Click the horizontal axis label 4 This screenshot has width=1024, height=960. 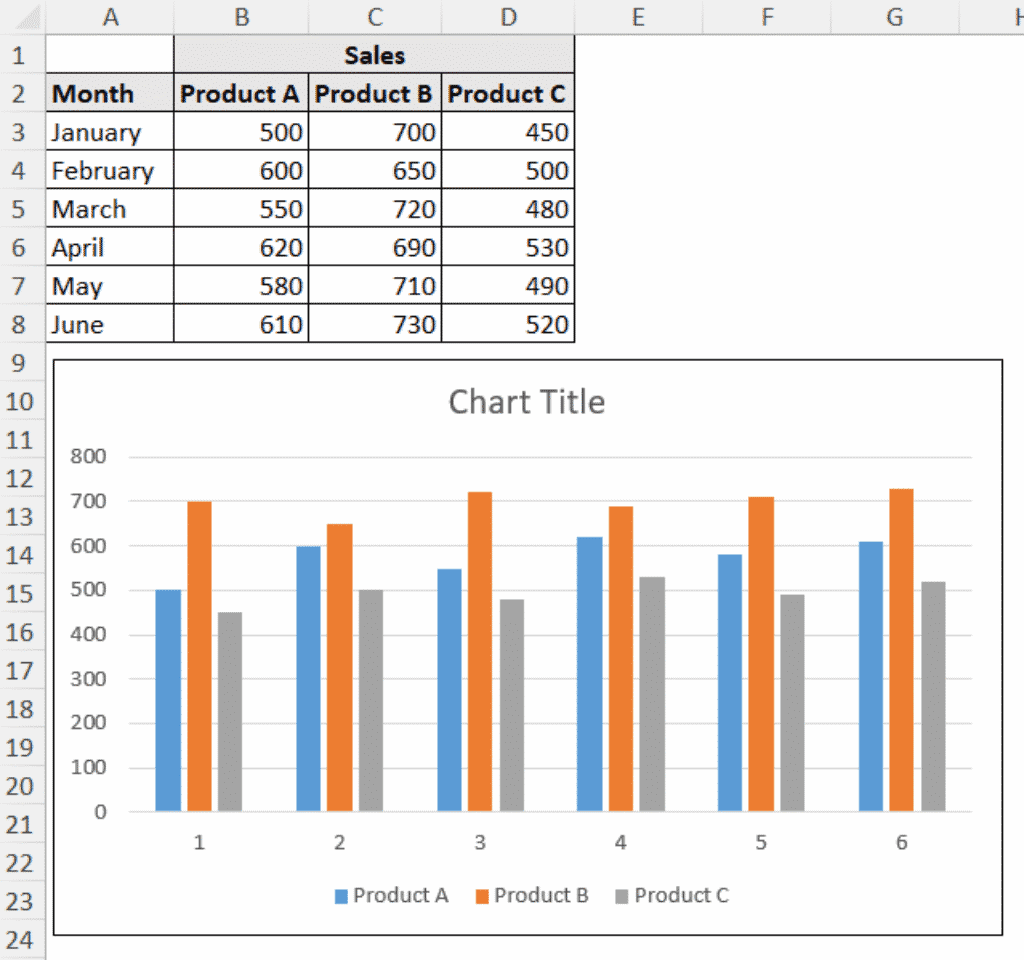click(620, 842)
